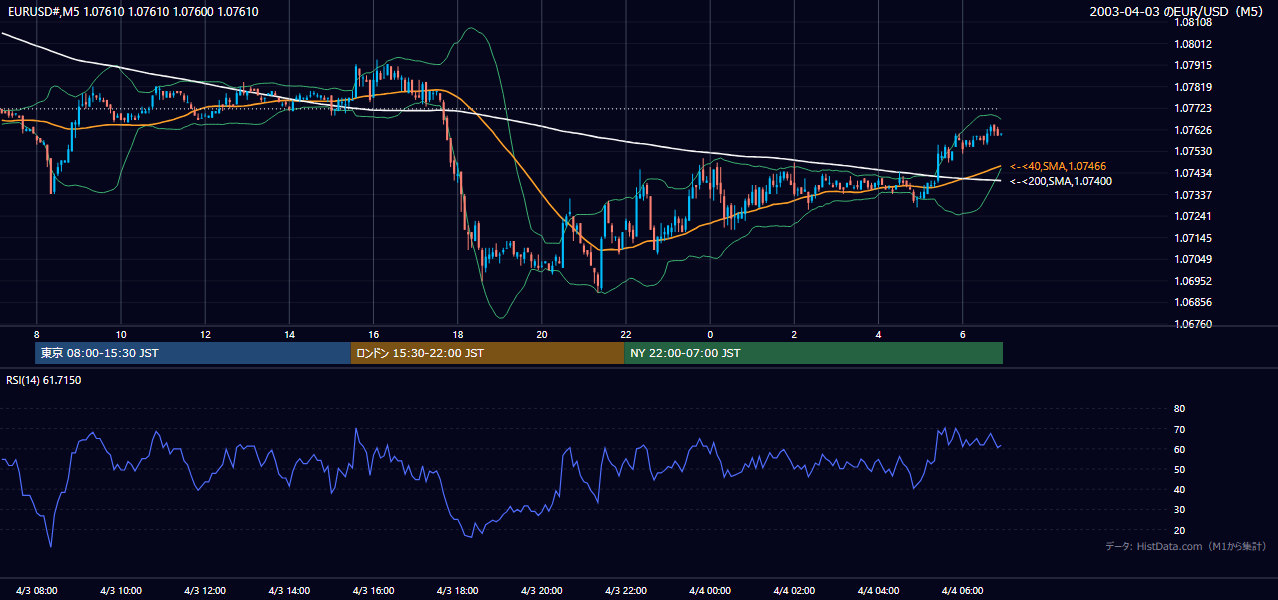The height and width of the screenshot is (600, 1278).
Task: Click the 4/3 14:00 date axis label
Action: pyautogui.click(x=289, y=590)
